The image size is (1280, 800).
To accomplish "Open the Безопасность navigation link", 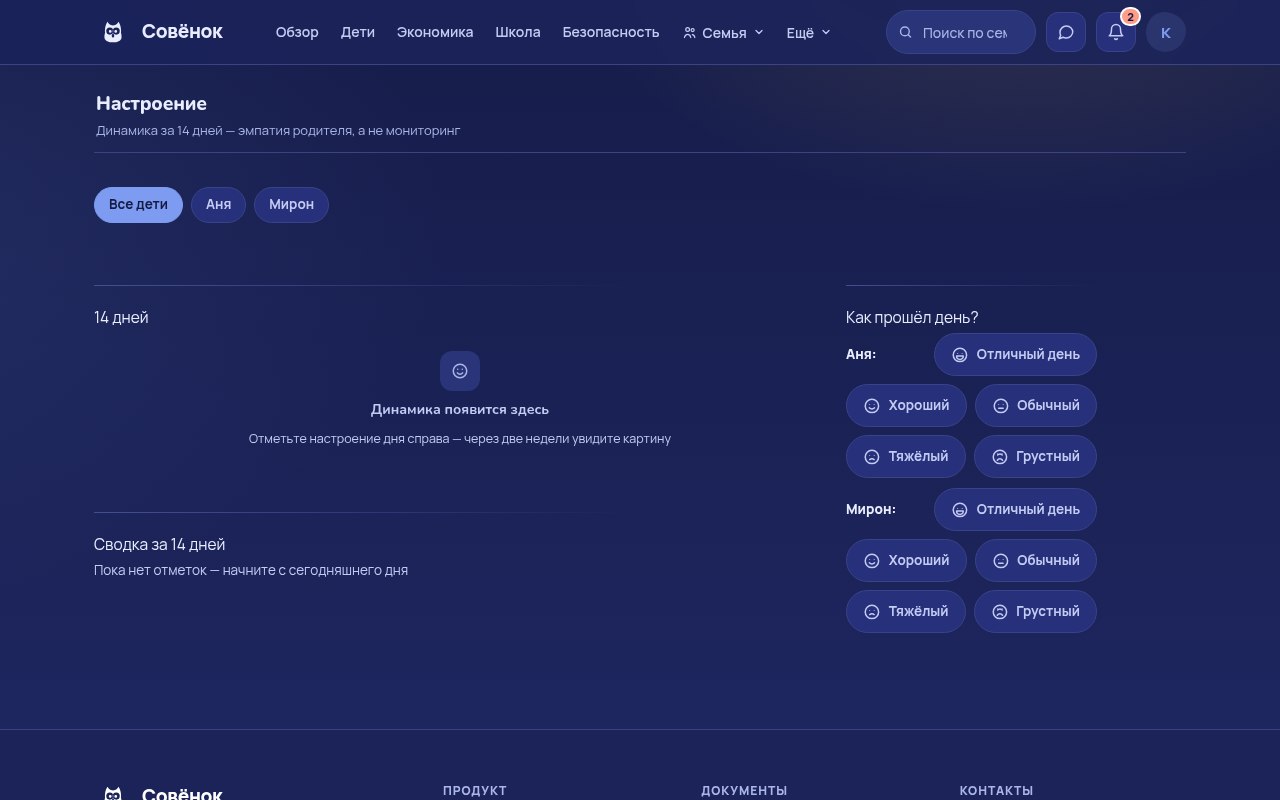I will 611,32.
